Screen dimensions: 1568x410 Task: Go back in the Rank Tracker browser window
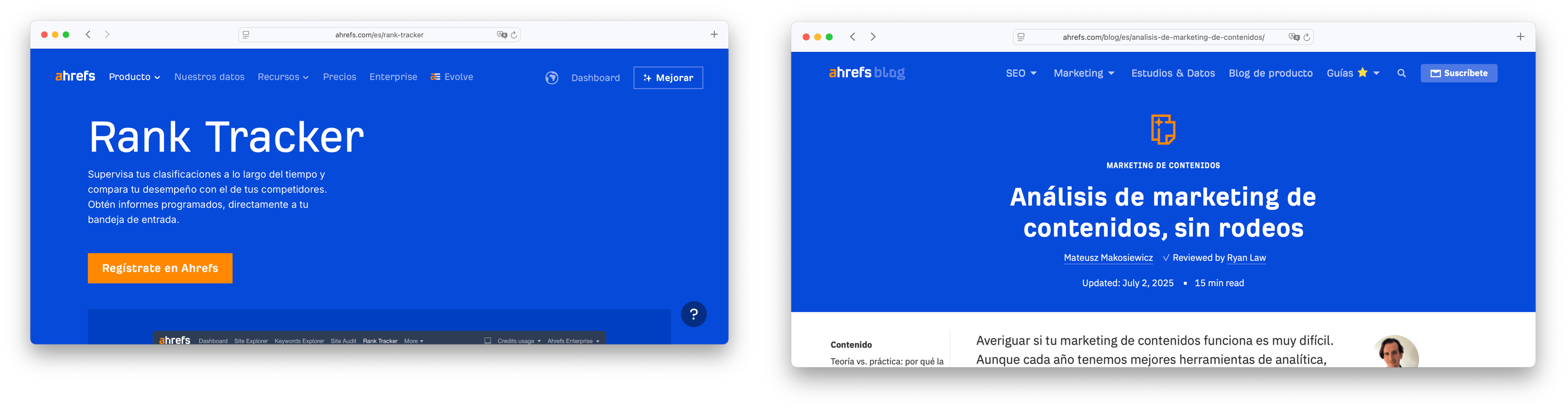coord(88,35)
